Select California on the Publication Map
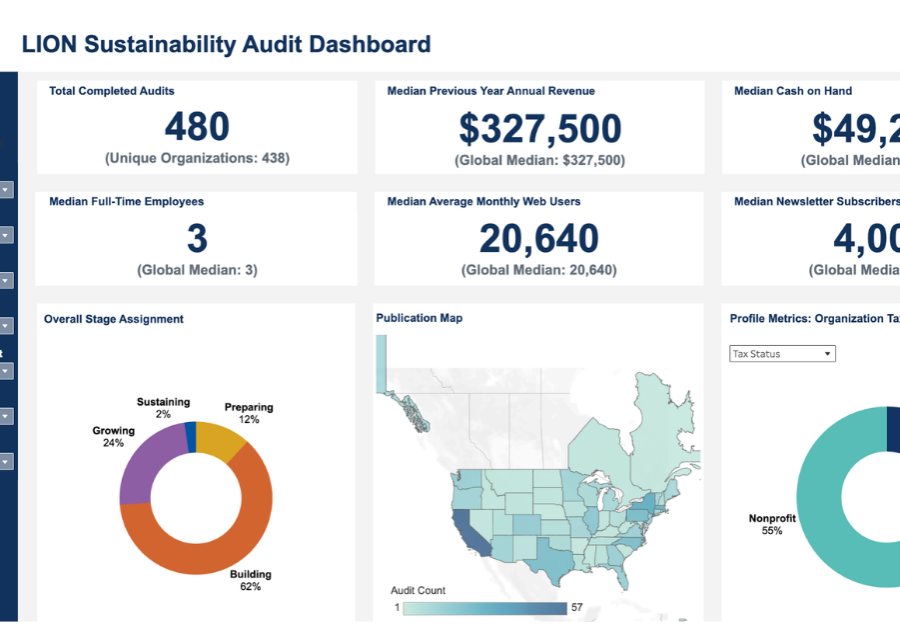This screenshot has width=900, height=630. pyautogui.click(x=472, y=534)
